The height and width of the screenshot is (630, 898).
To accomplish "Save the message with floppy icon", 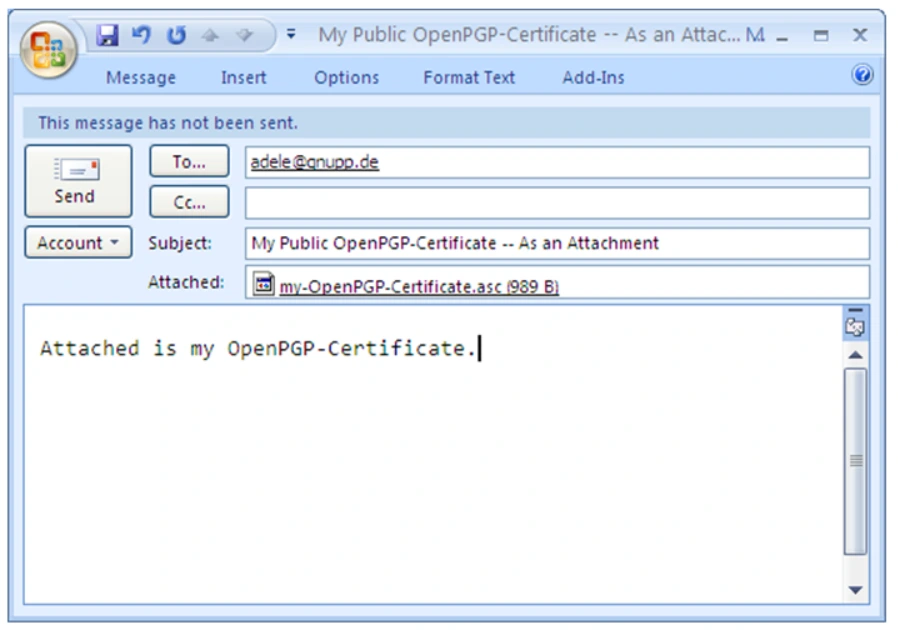I will click(x=107, y=36).
